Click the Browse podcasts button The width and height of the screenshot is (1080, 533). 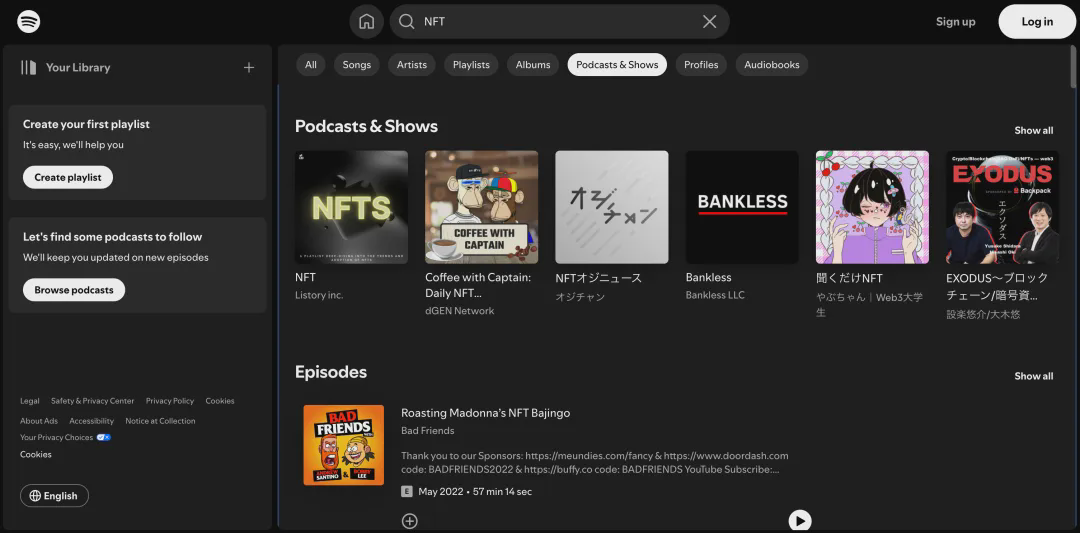click(x=74, y=290)
